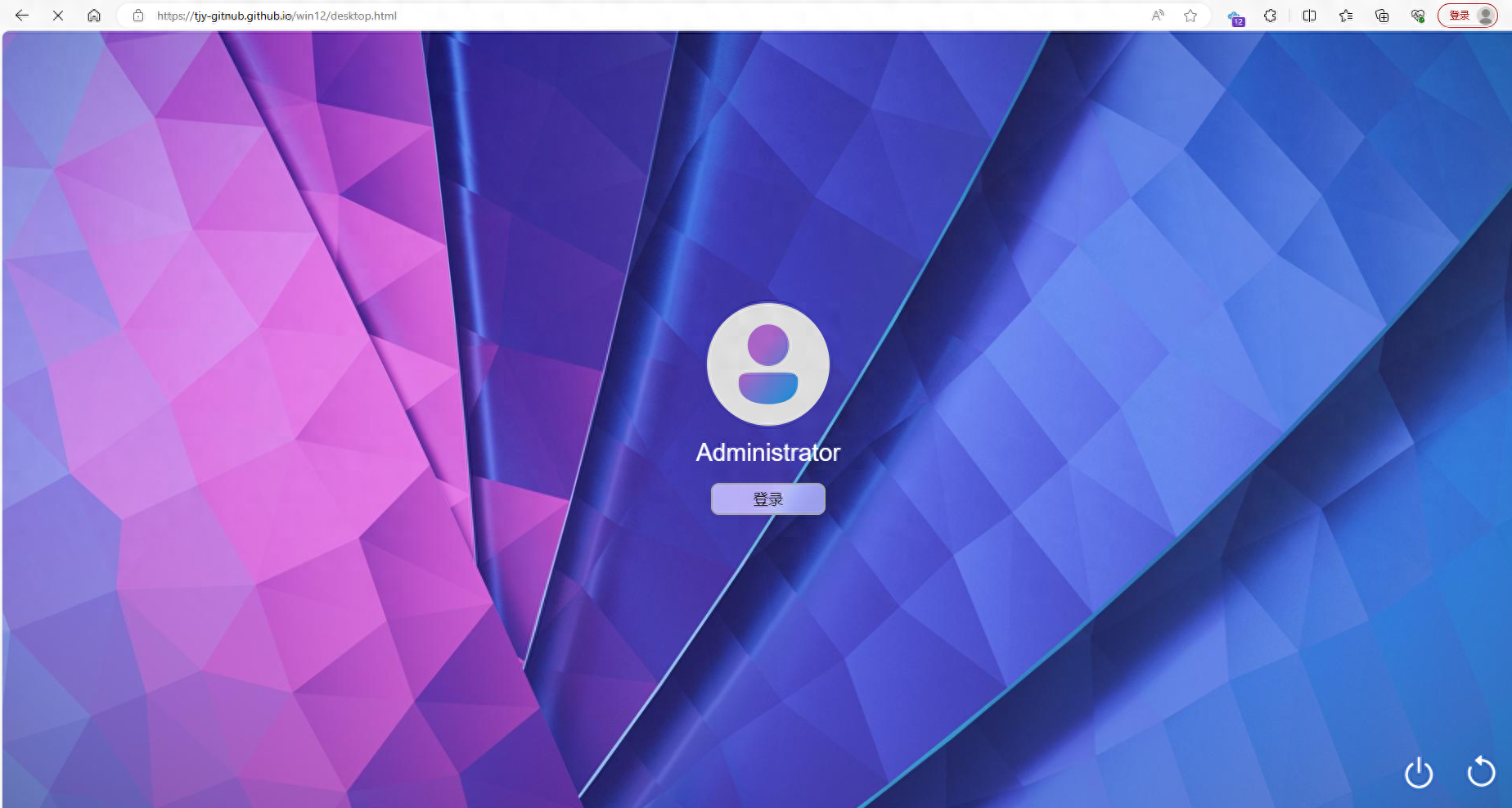1512x808 pixels.
Task: Open browser essentials heart icon
Action: pyautogui.click(x=1418, y=16)
